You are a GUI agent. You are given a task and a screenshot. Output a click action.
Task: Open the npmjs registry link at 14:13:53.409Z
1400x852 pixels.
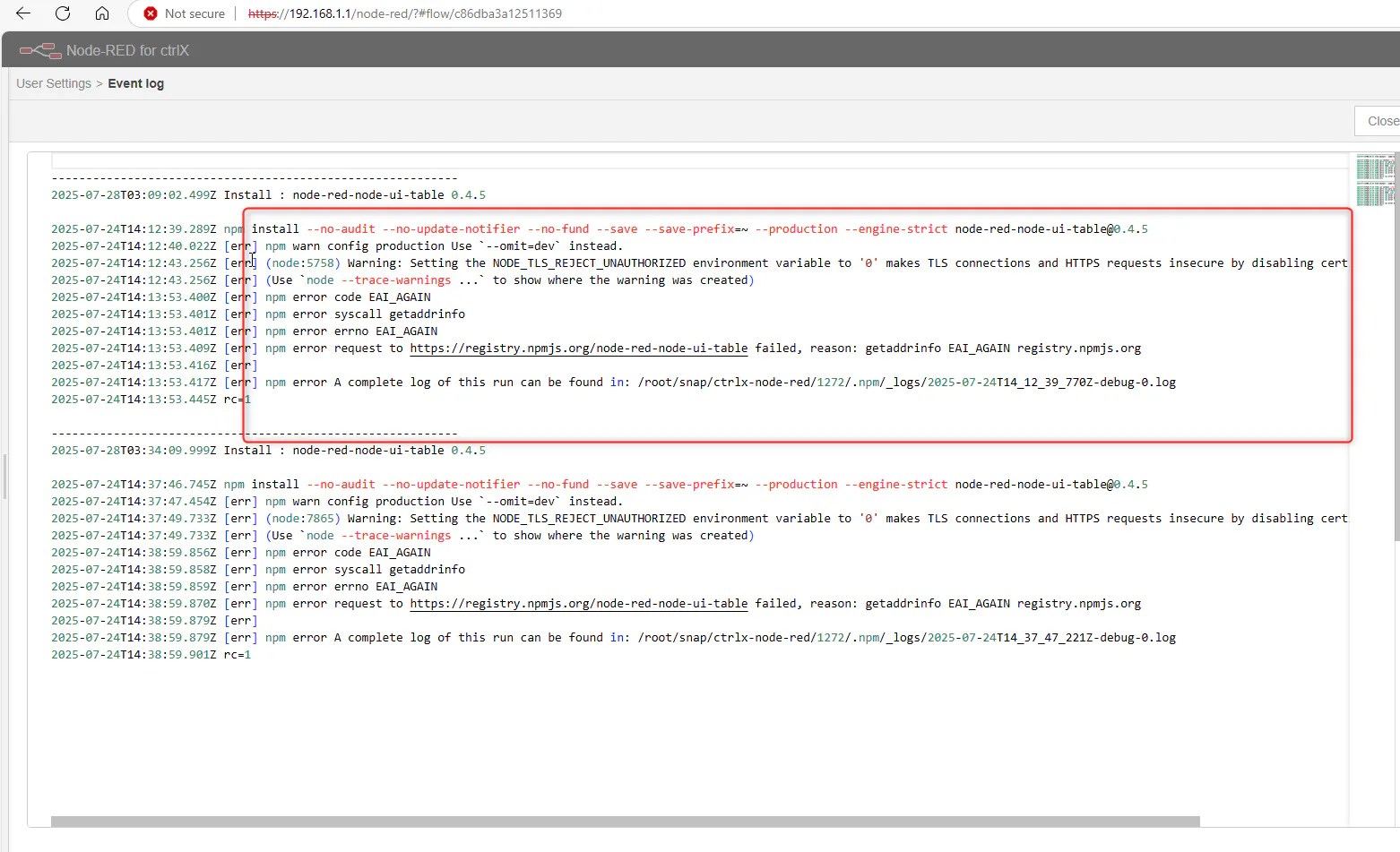point(579,349)
